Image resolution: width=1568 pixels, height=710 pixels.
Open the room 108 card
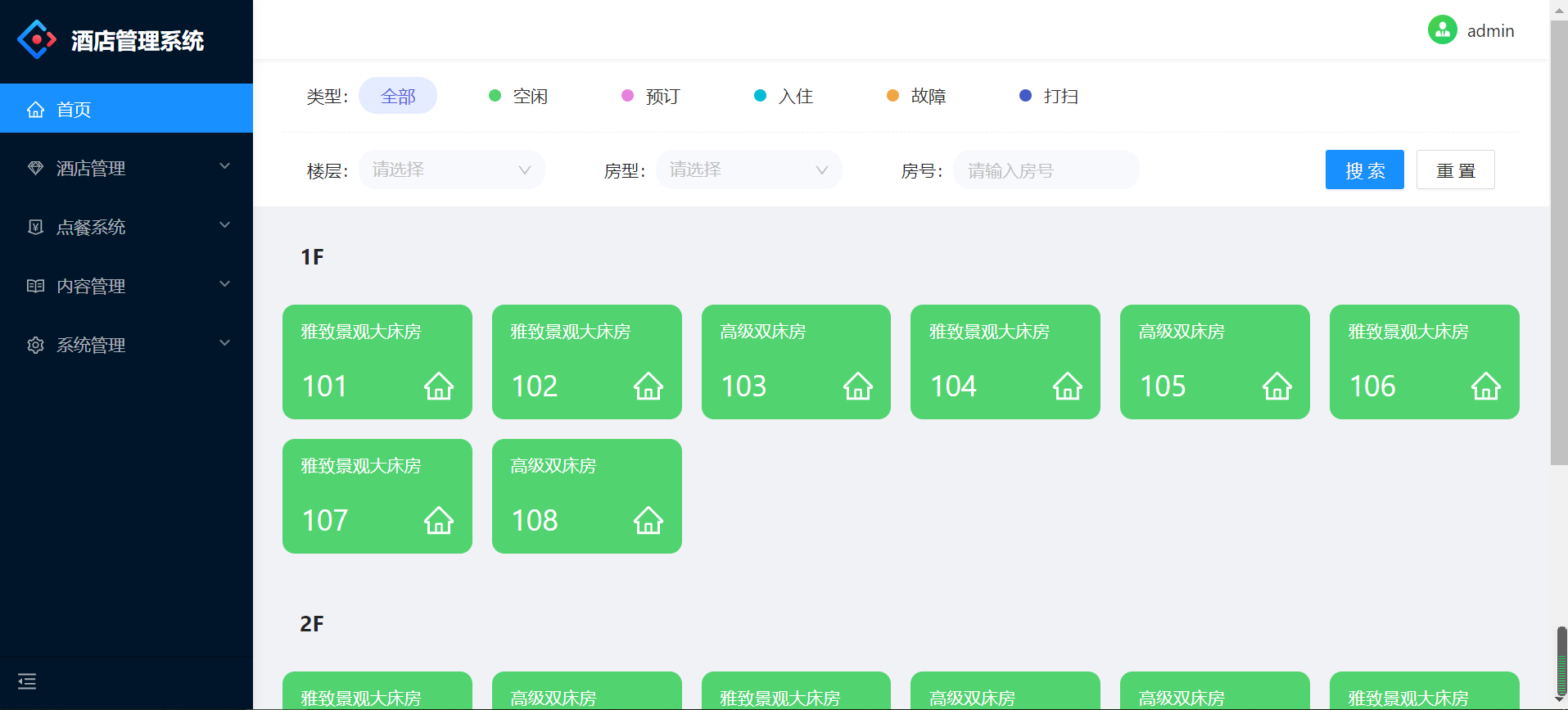tap(587, 496)
